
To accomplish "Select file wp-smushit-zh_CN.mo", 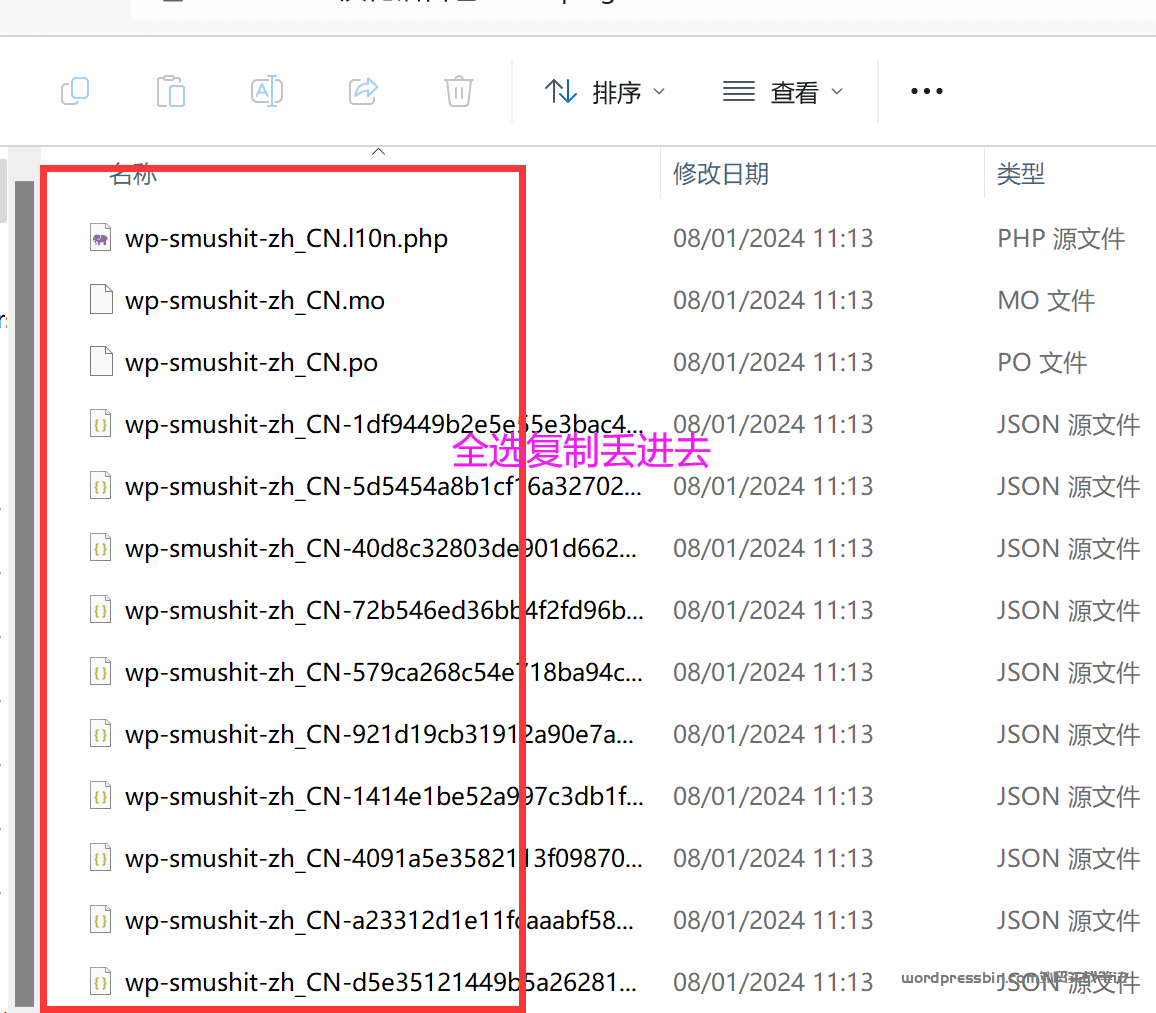I will [x=255, y=301].
